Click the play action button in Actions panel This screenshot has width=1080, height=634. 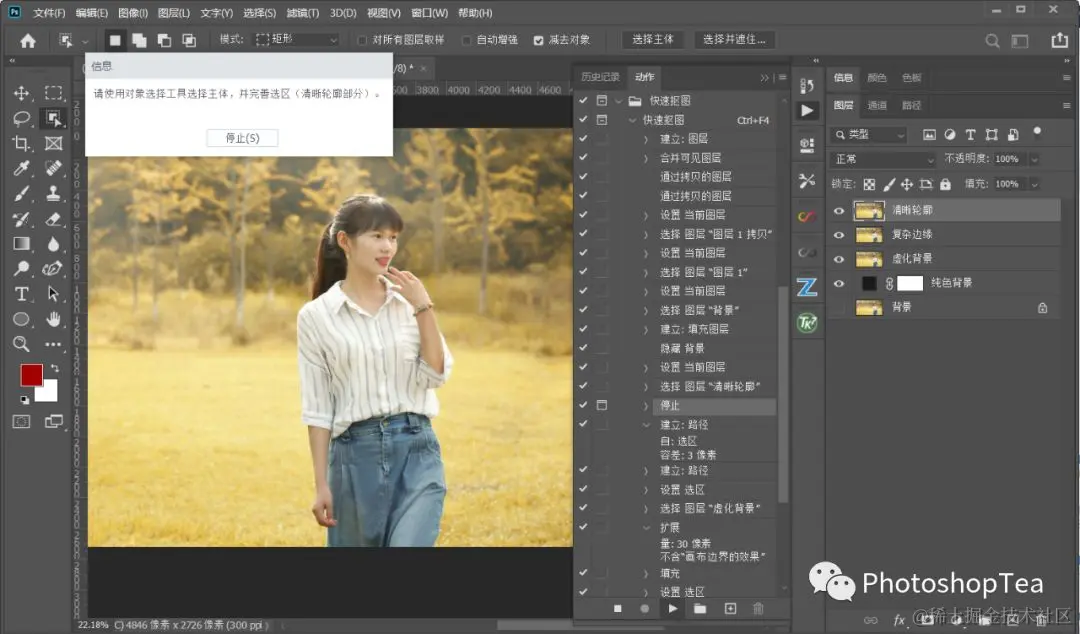click(672, 609)
